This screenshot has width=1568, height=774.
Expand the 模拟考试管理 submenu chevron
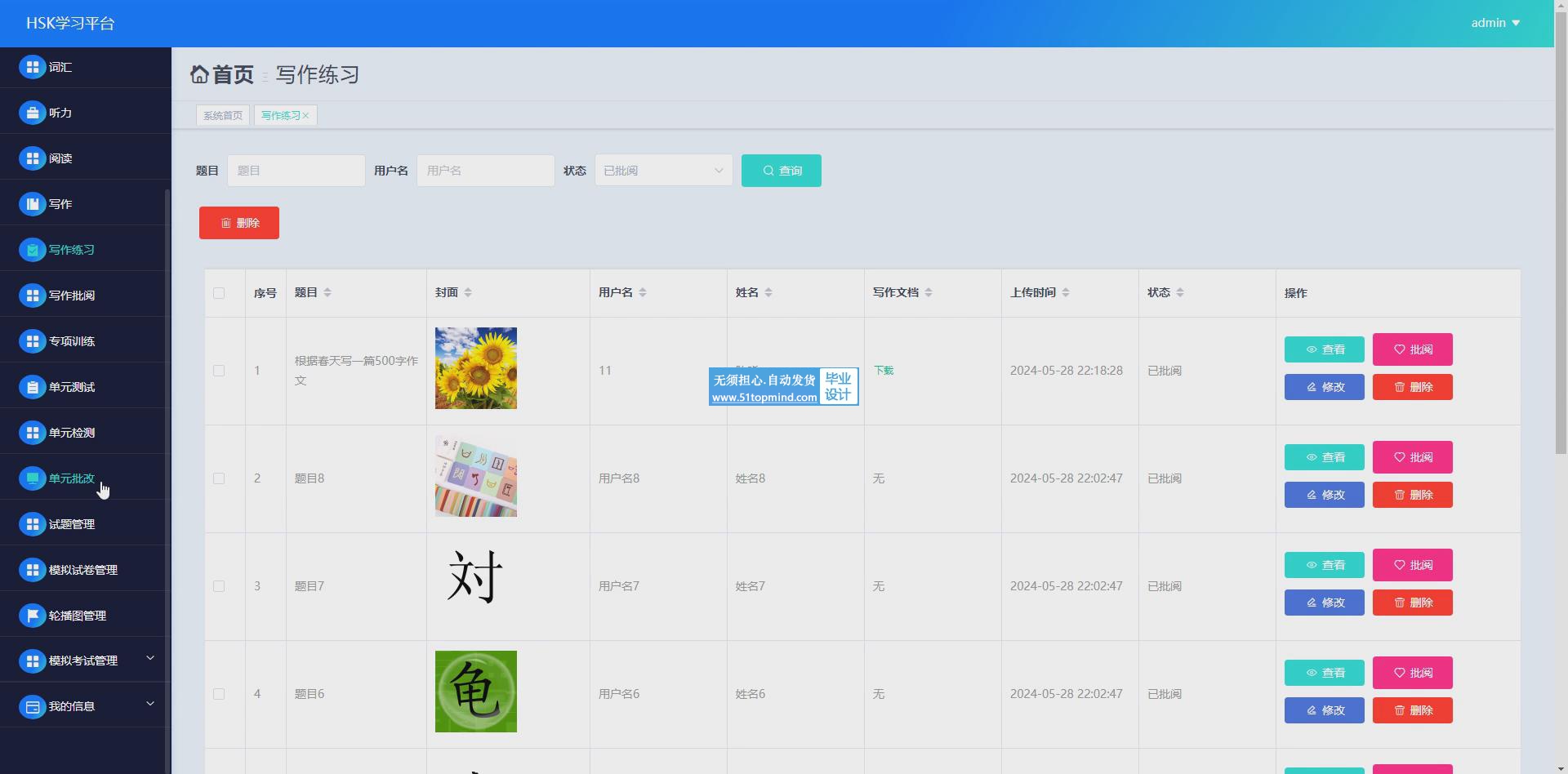point(150,658)
